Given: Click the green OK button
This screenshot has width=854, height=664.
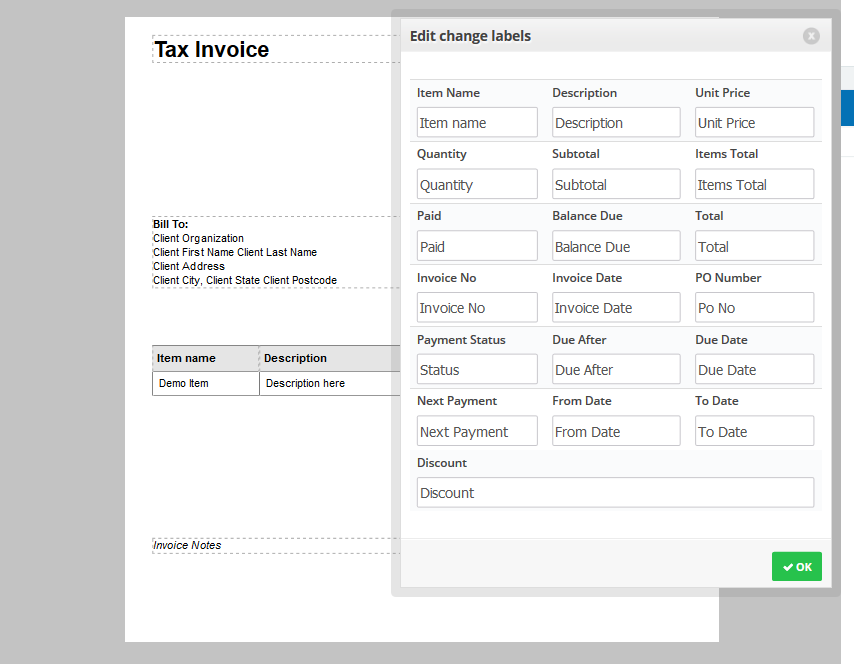Looking at the screenshot, I should (x=796, y=566).
